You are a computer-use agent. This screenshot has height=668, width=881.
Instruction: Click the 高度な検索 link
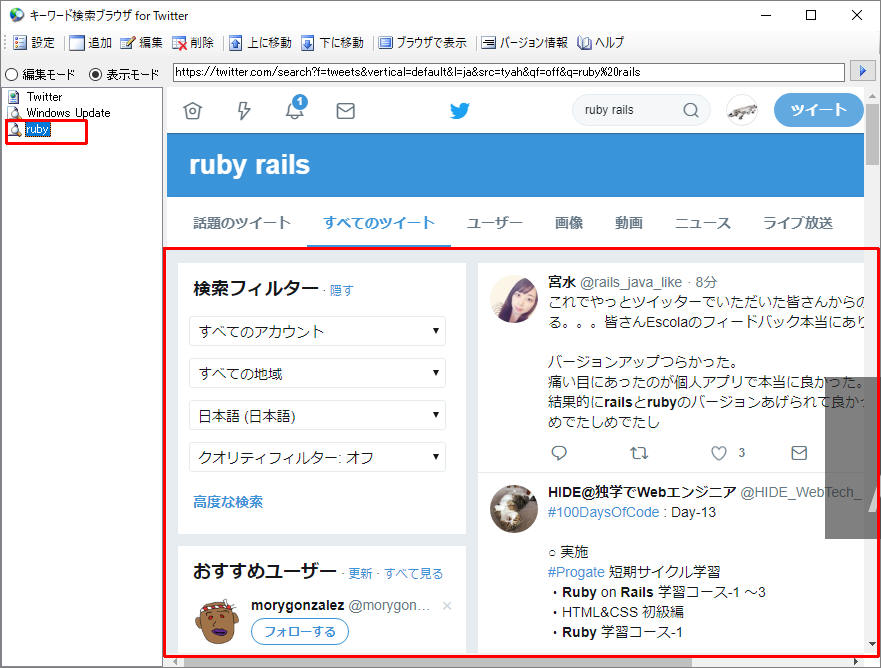point(228,502)
